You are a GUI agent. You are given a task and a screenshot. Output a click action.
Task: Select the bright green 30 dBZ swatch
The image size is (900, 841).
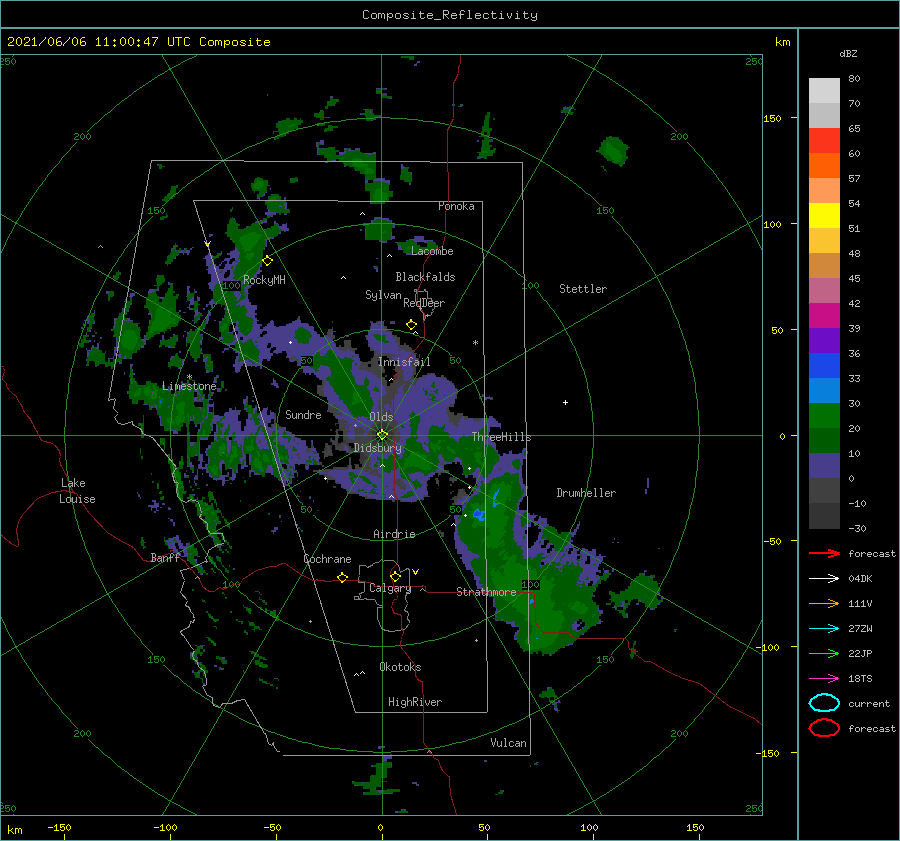[824, 415]
